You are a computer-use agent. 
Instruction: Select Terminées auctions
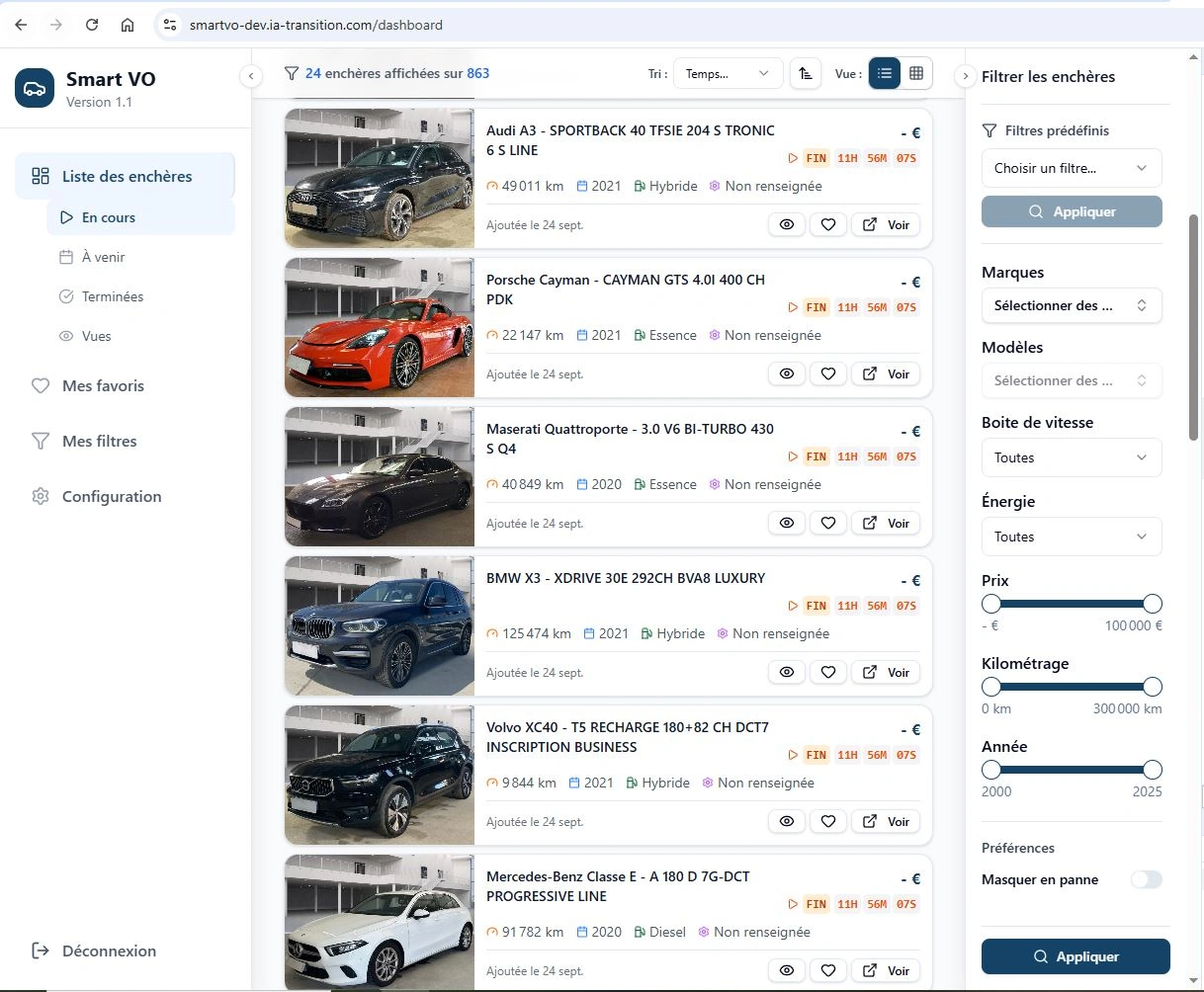[140, 296]
